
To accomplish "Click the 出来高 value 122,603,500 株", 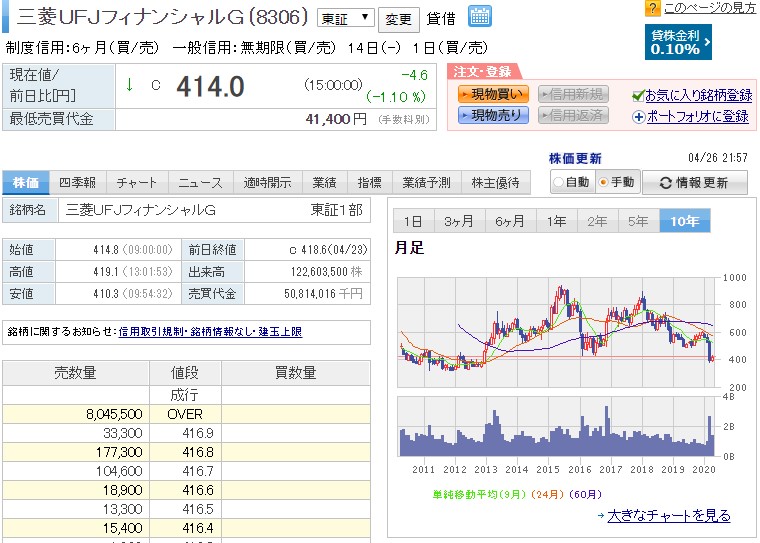I will pos(326,272).
